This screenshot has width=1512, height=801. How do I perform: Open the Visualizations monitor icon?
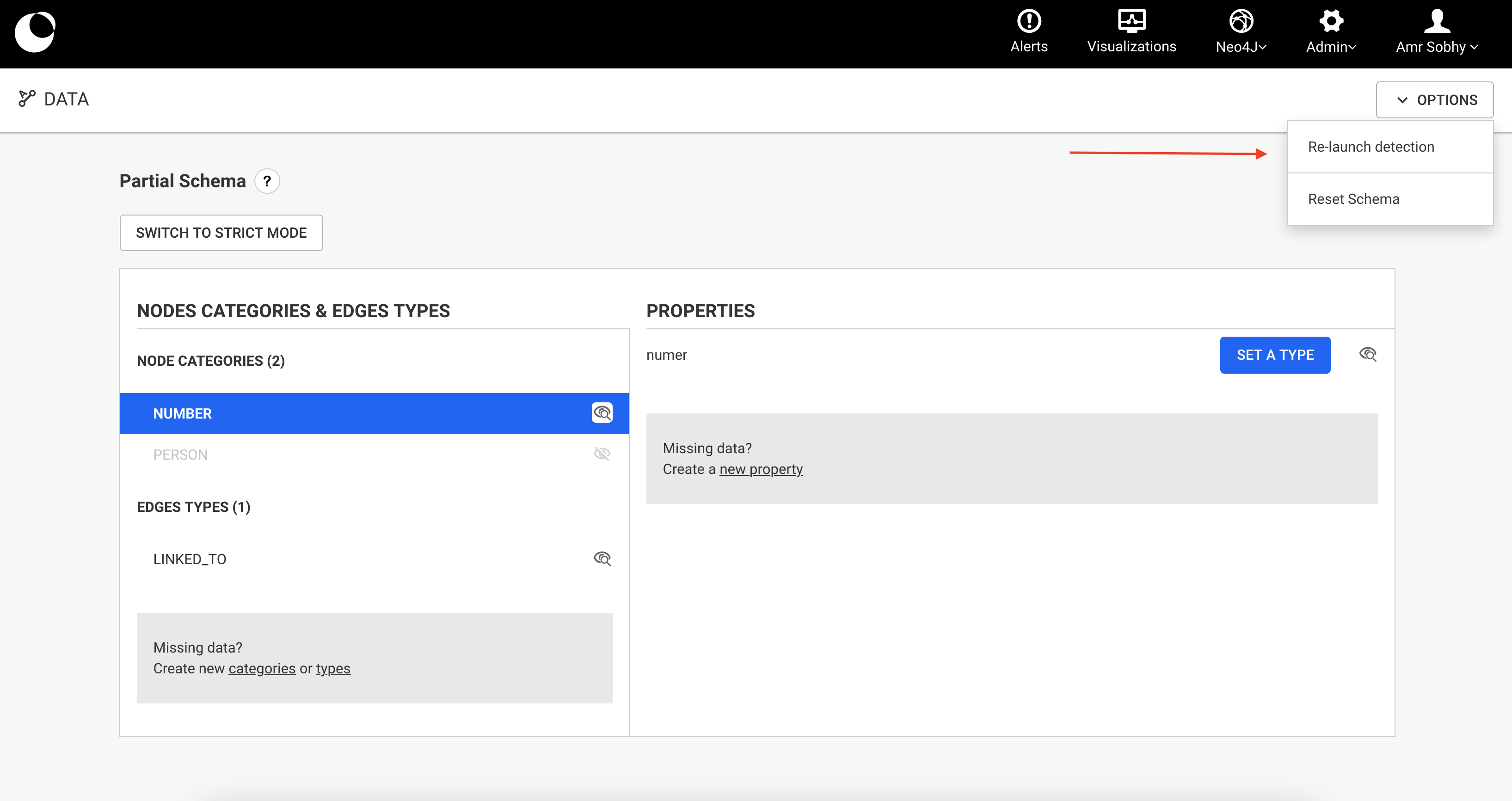tap(1131, 21)
